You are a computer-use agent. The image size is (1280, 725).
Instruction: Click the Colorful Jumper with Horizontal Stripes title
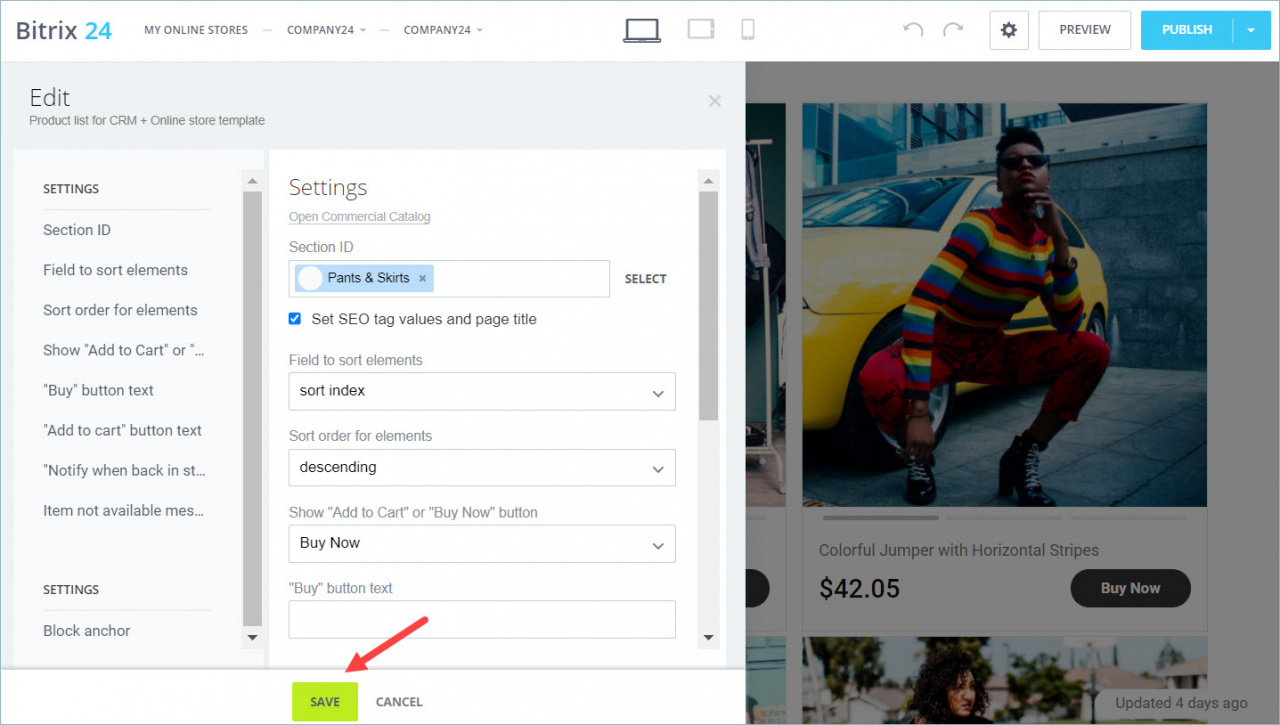click(959, 550)
